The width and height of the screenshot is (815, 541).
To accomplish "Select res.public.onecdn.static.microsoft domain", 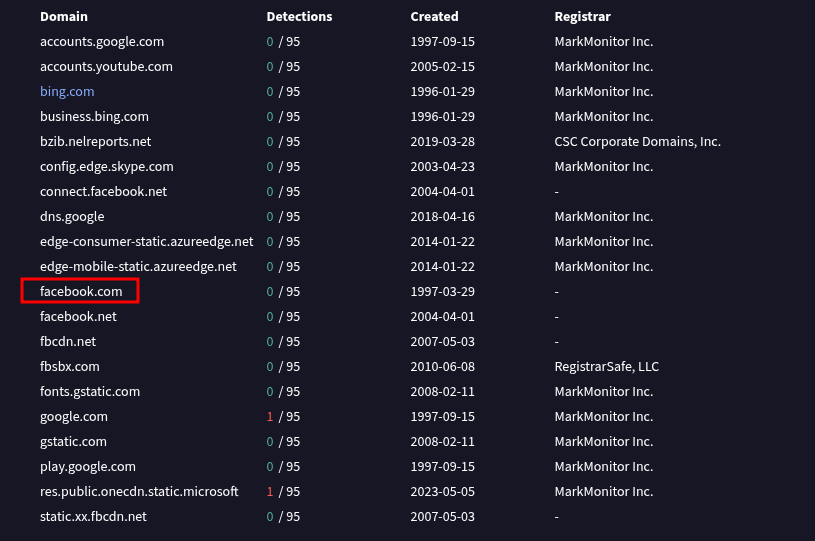I will pyautogui.click(x=139, y=491).
